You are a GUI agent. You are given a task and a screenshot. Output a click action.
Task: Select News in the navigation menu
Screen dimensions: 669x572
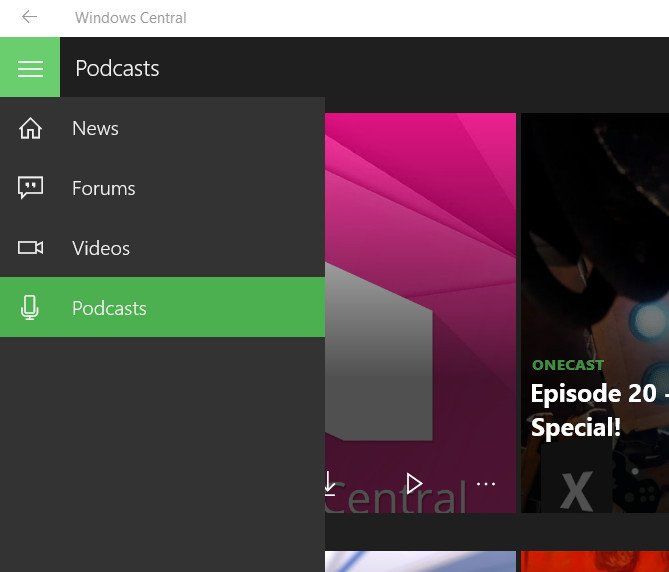point(162,128)
